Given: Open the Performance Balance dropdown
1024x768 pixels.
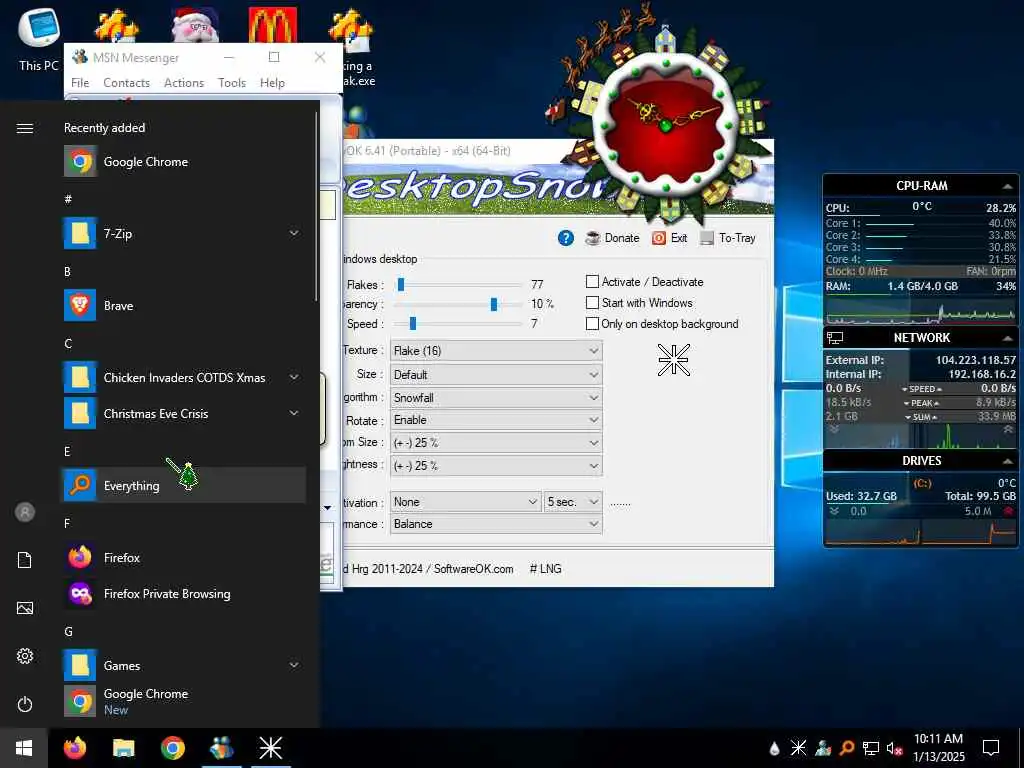Looking at the screenshot, I should (496, 524).
